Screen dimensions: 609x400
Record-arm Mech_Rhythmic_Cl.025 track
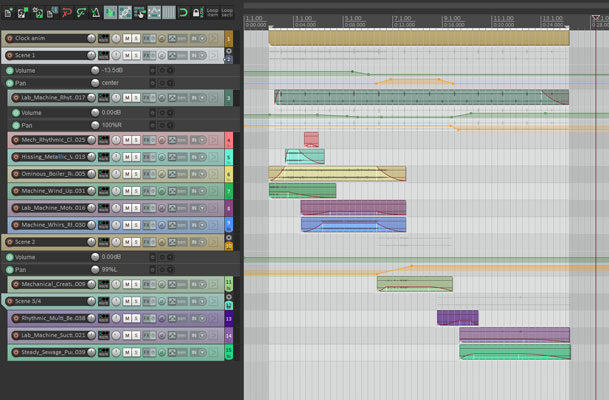click(16, 140)
